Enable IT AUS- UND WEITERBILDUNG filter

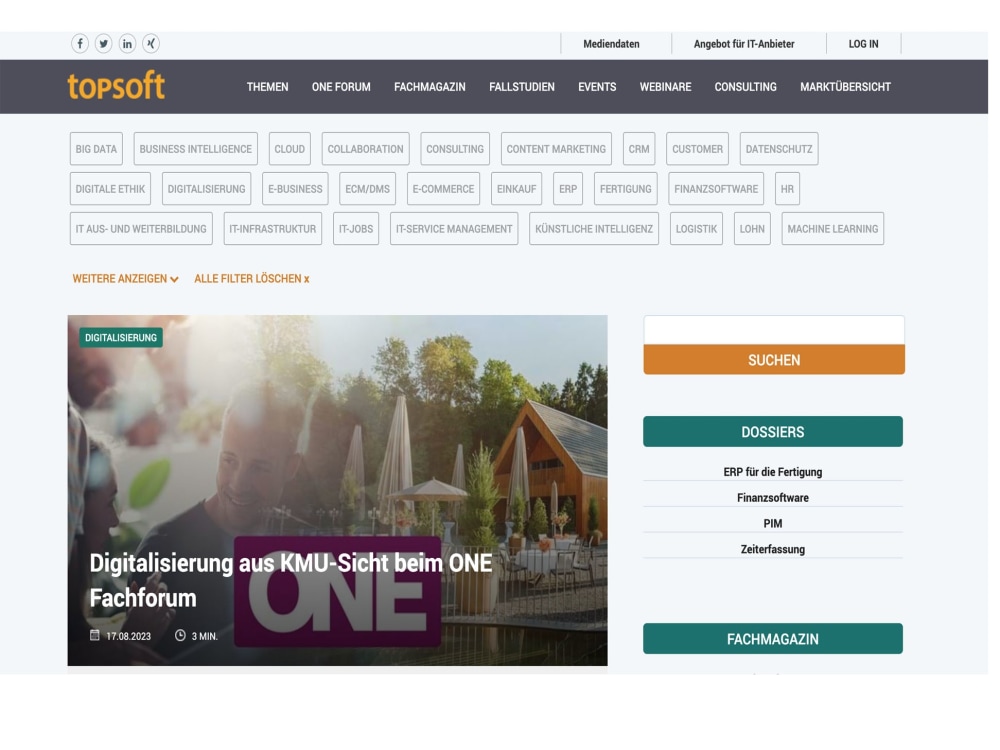(141, 228)
